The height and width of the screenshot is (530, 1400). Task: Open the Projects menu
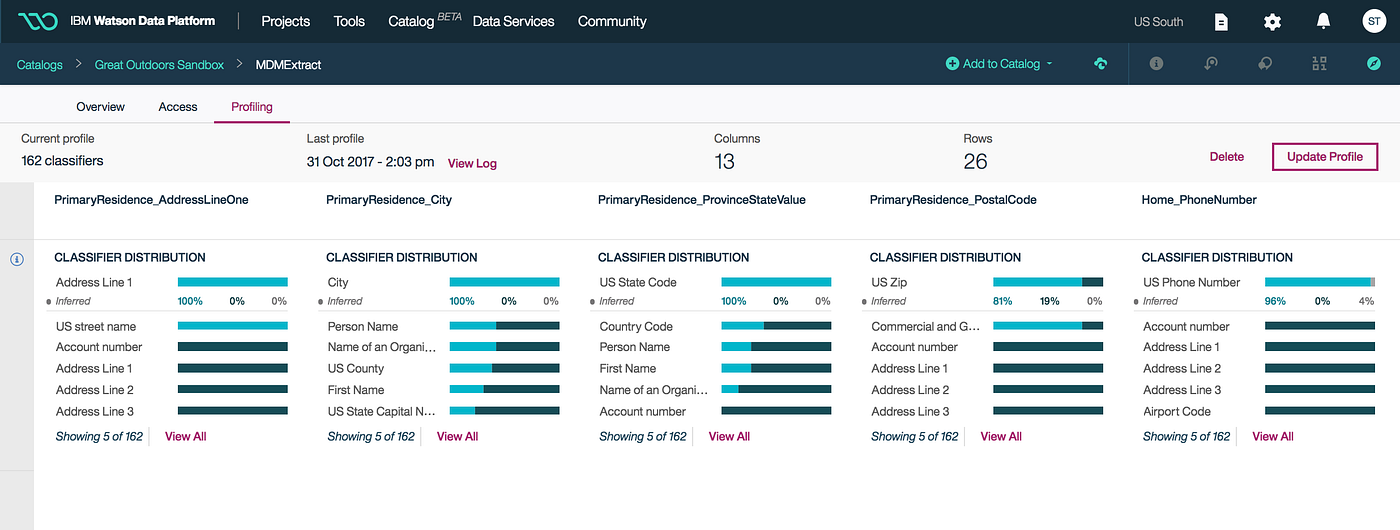pyautogui.click(x=286, y=21)
